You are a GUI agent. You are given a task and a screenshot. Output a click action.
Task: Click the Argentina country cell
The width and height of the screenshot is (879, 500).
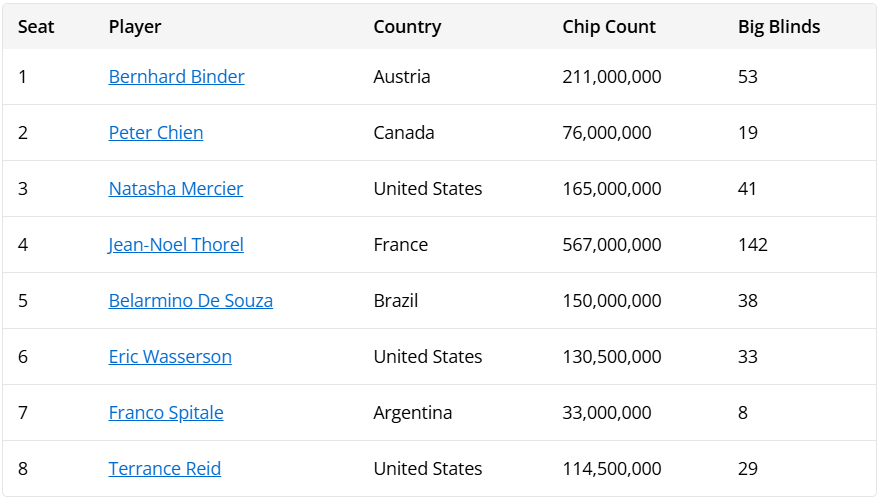tap(413, 413)
